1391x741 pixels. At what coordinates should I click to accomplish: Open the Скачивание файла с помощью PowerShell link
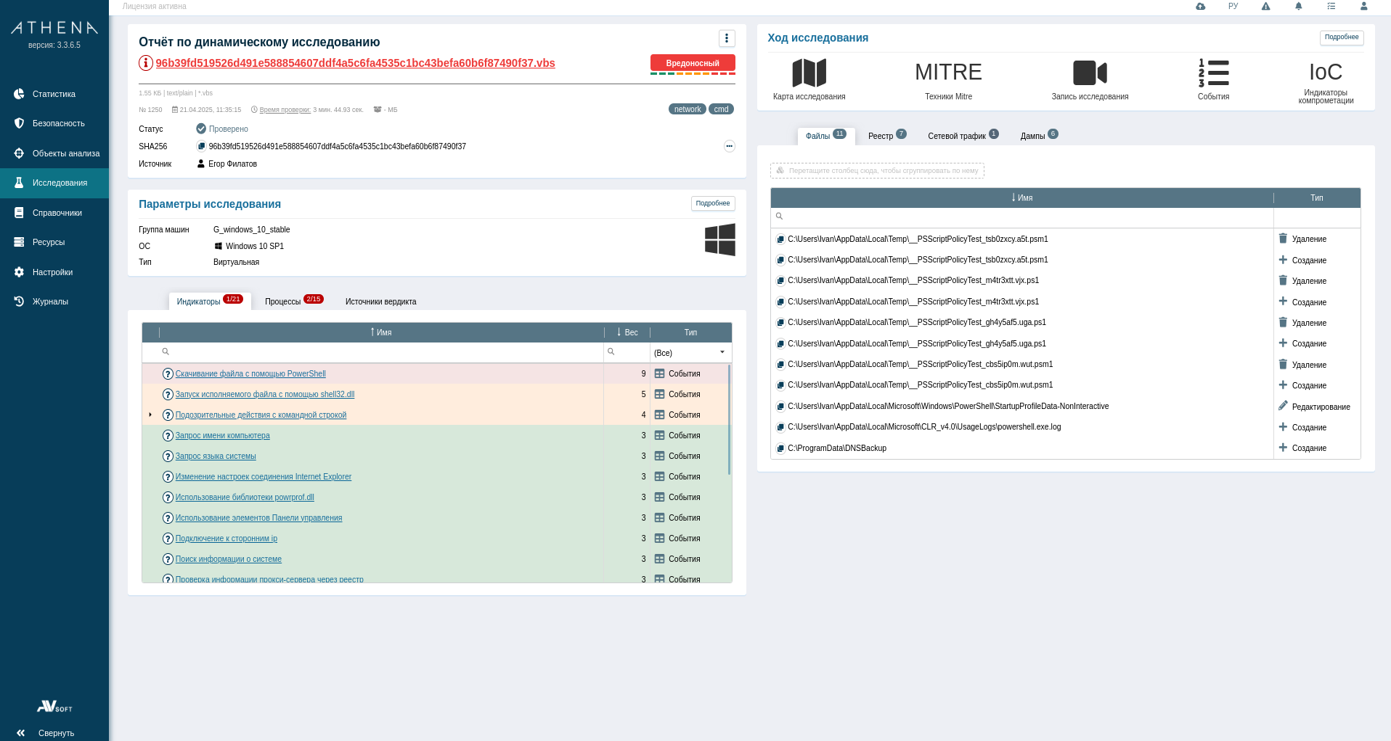[x=250, y=374]
